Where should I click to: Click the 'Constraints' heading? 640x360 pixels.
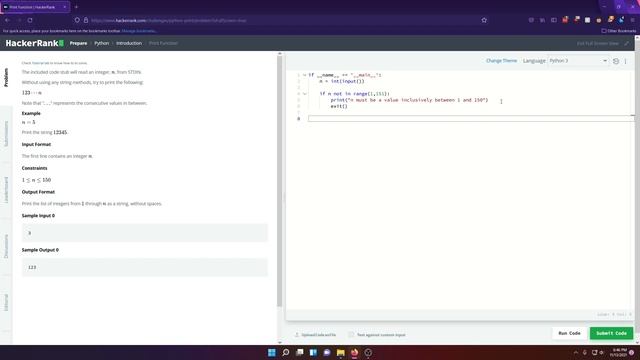pyautogui.click(x=35, y=168)
